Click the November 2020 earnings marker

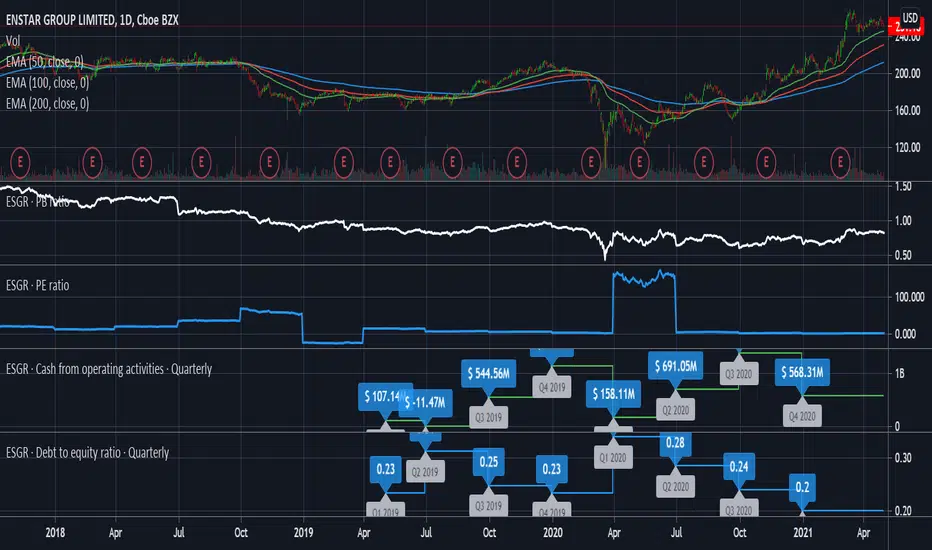[766, 162]
